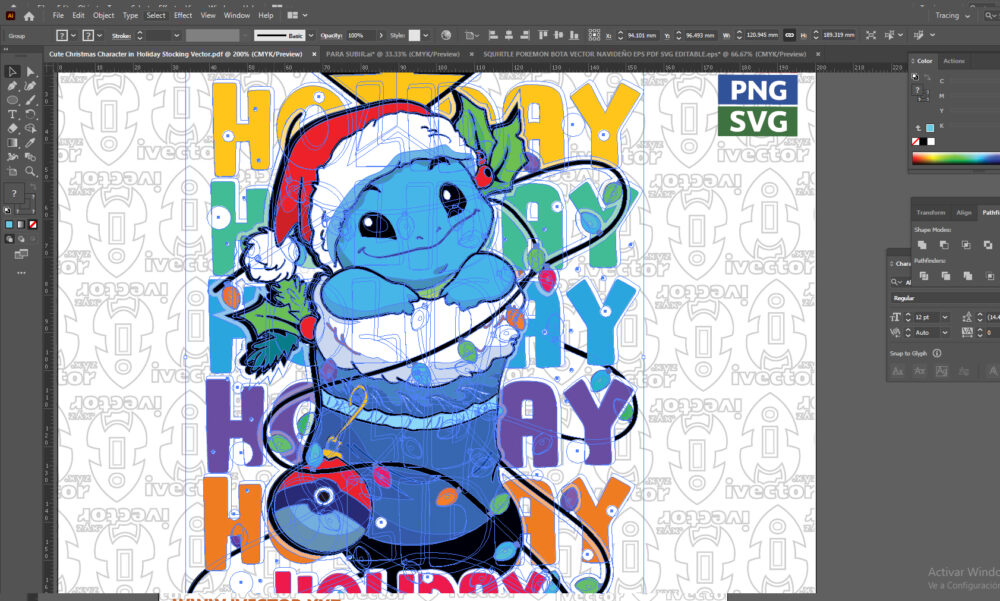Toggle Fill/Stroke question-mark swatch in toolbar
Screen dimensions: 1000x601
14,193
